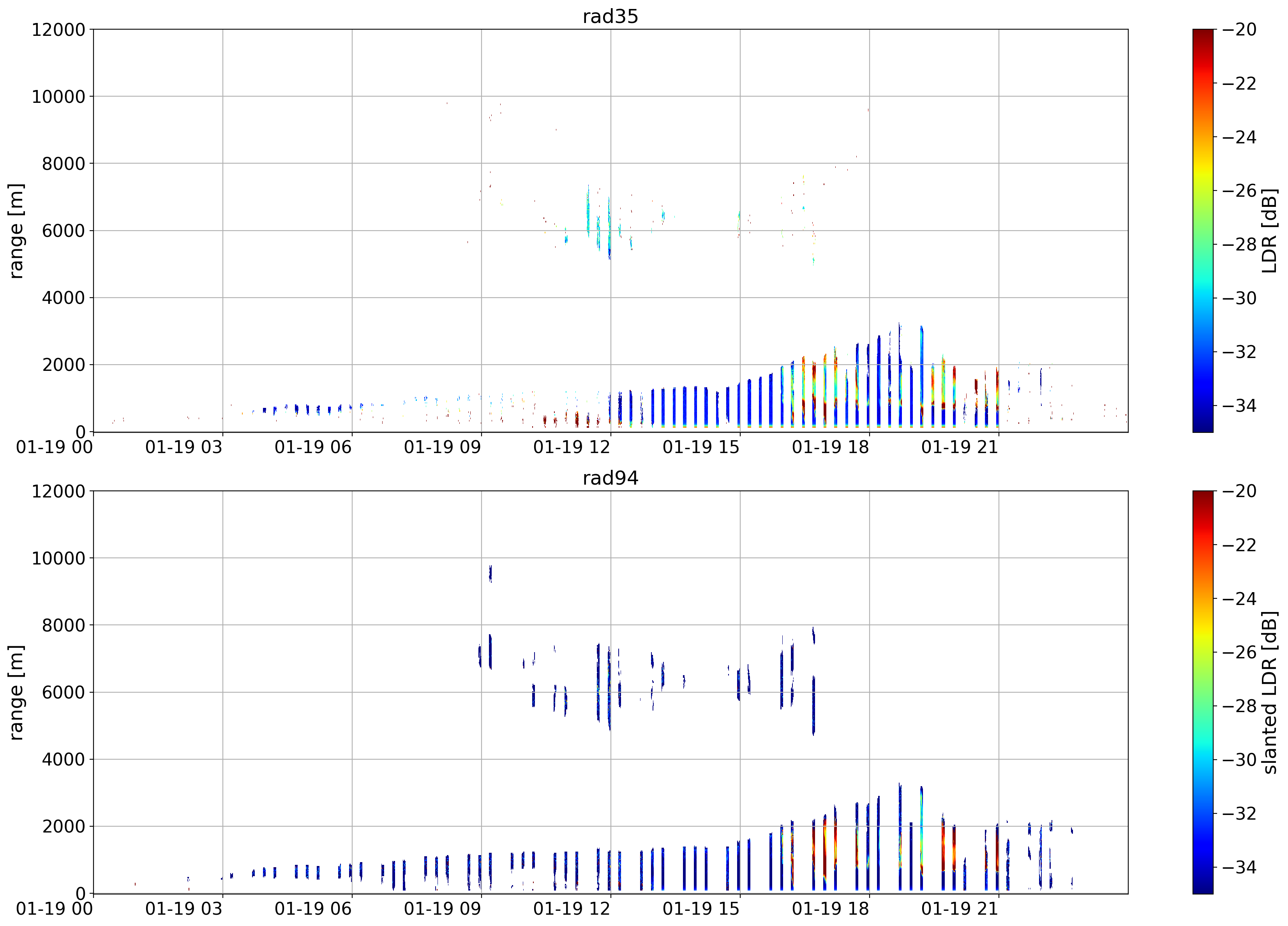Viewport: 1288px width, 926px height.
Task: Click '01-19 09' x-axis label under rad35
Action: (443, 447)
